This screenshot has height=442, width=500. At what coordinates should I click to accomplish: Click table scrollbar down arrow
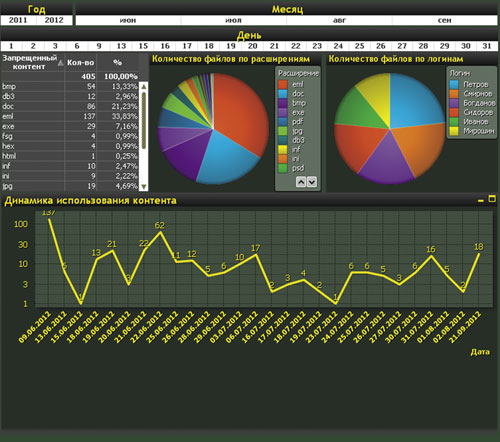pyautogui.click(x=144, y=187)
